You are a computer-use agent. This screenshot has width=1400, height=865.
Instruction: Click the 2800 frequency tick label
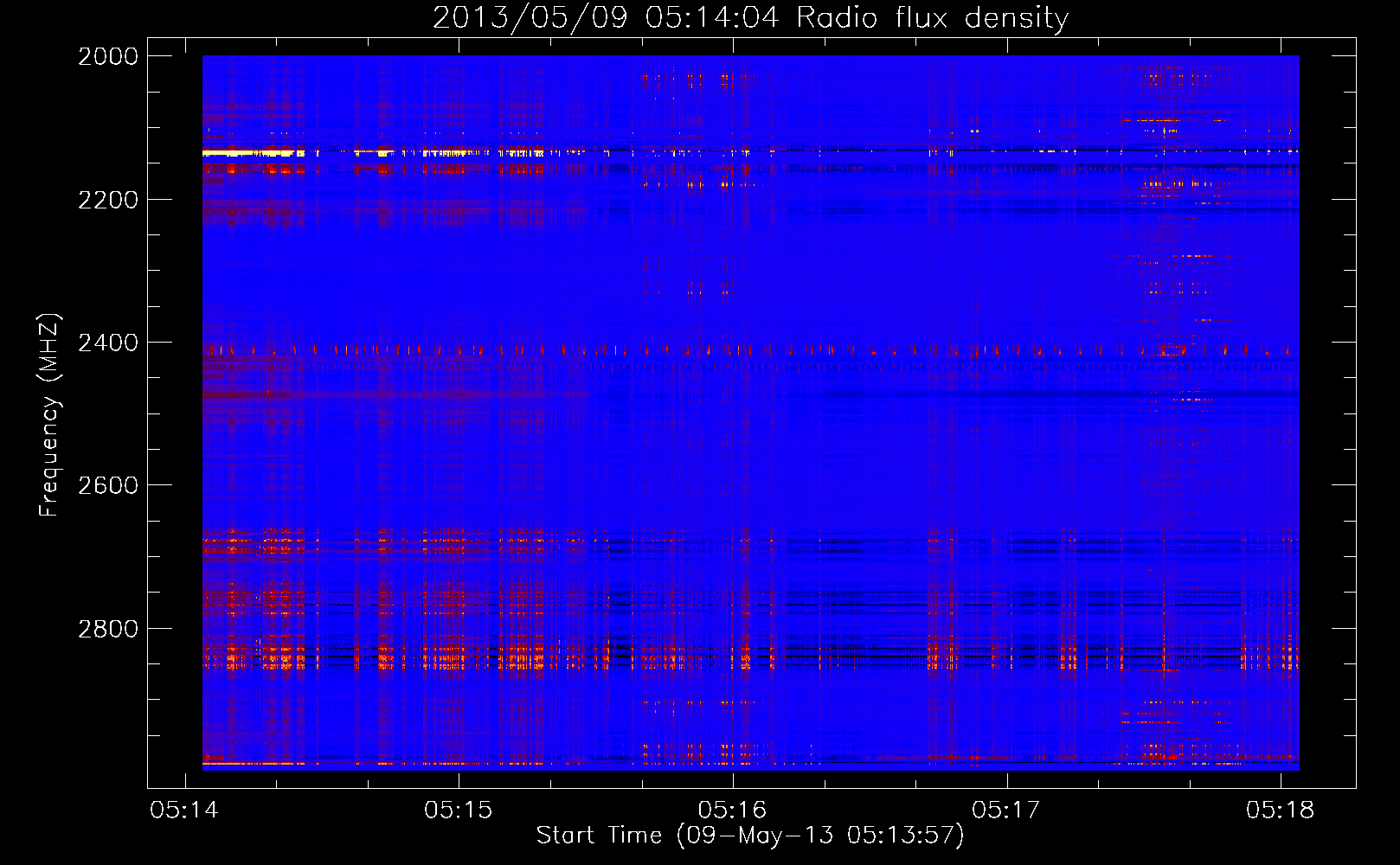pos(108,629)
